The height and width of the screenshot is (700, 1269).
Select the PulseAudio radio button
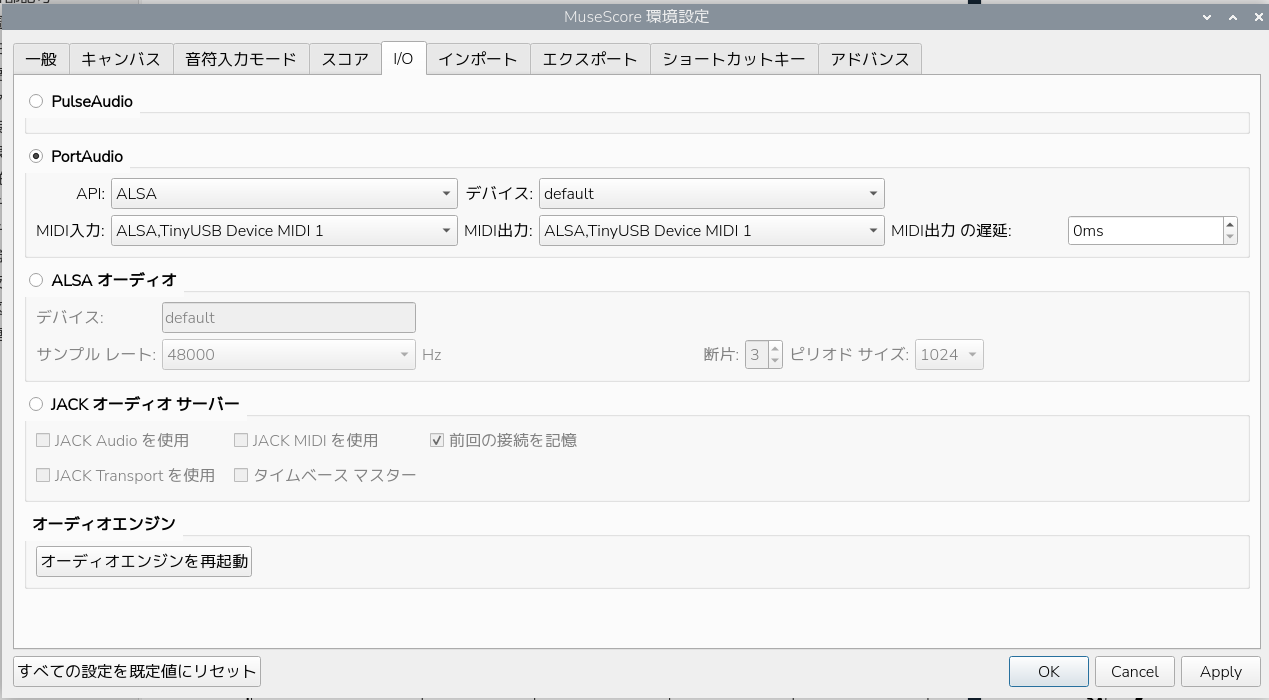[x=37, y=101]
